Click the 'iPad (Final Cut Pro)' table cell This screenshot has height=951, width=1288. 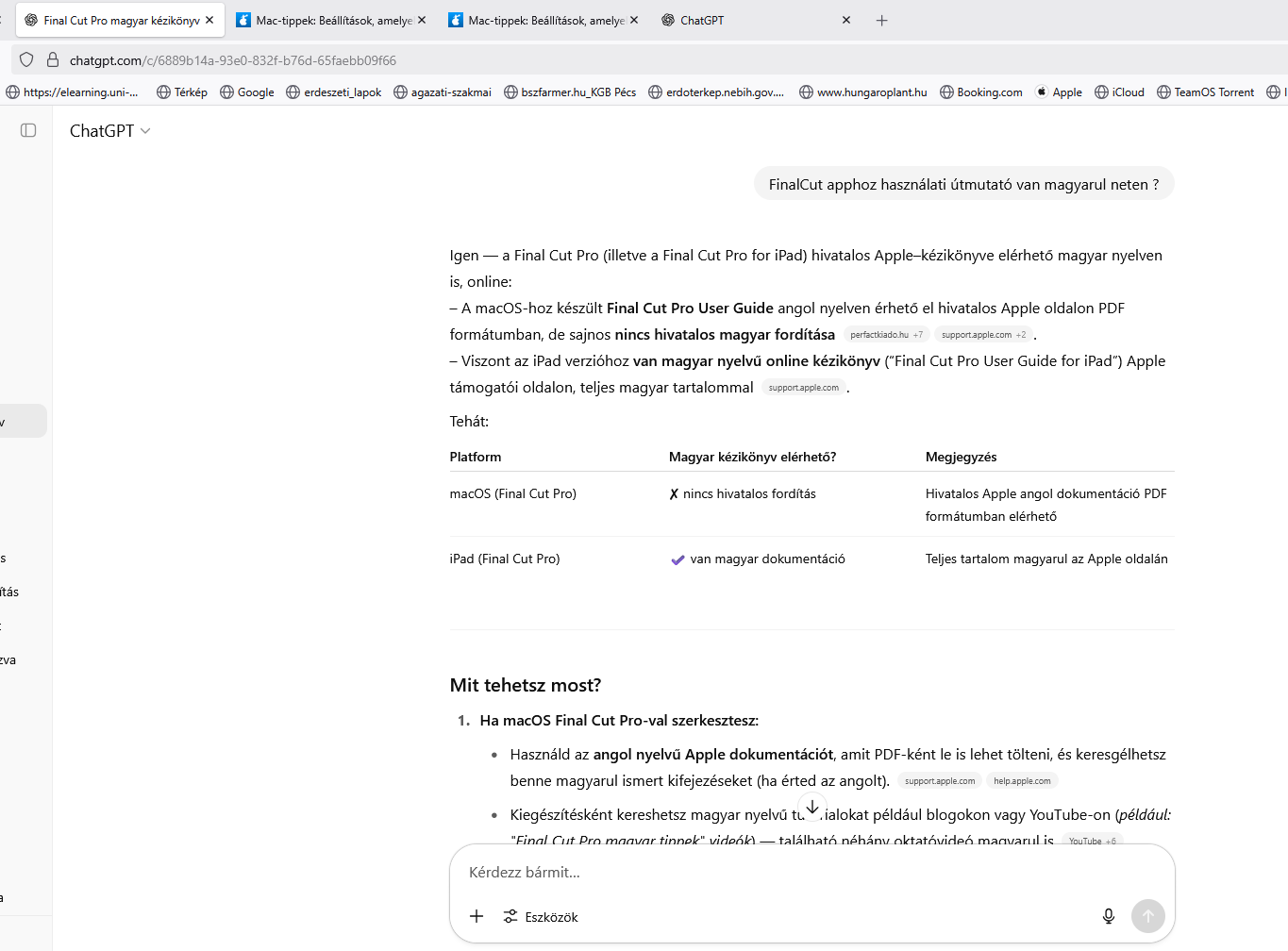[x=505, y=559]
